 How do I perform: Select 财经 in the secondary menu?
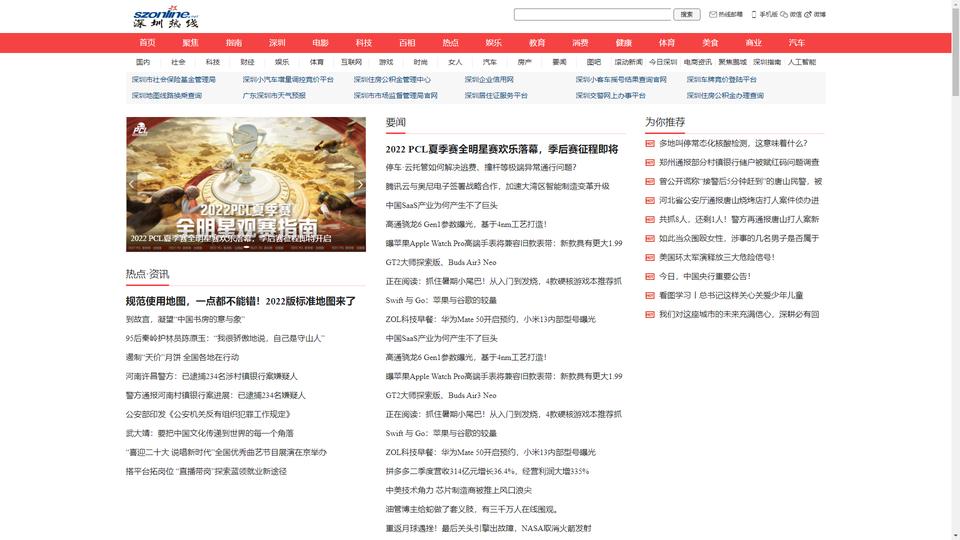tap(247, 62)
